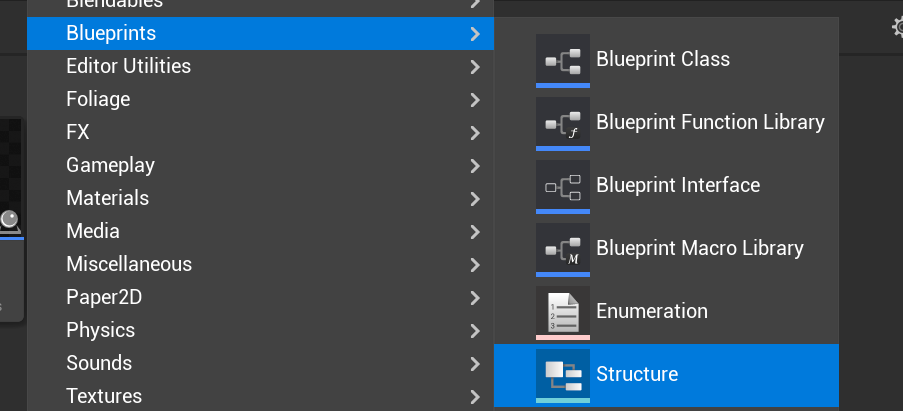Click the Blueprint Function Library icon

pos(563,123)
